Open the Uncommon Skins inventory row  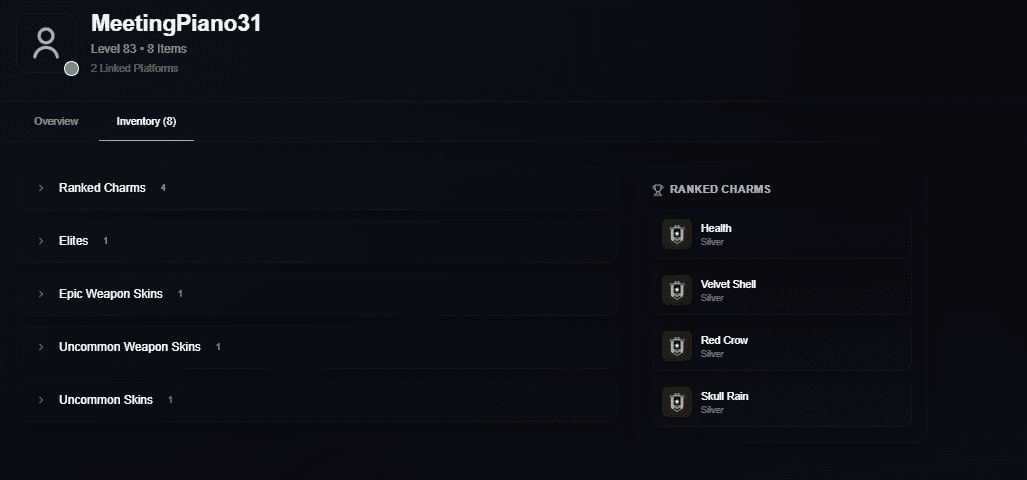pyautogui.click(x=316, y=400)
